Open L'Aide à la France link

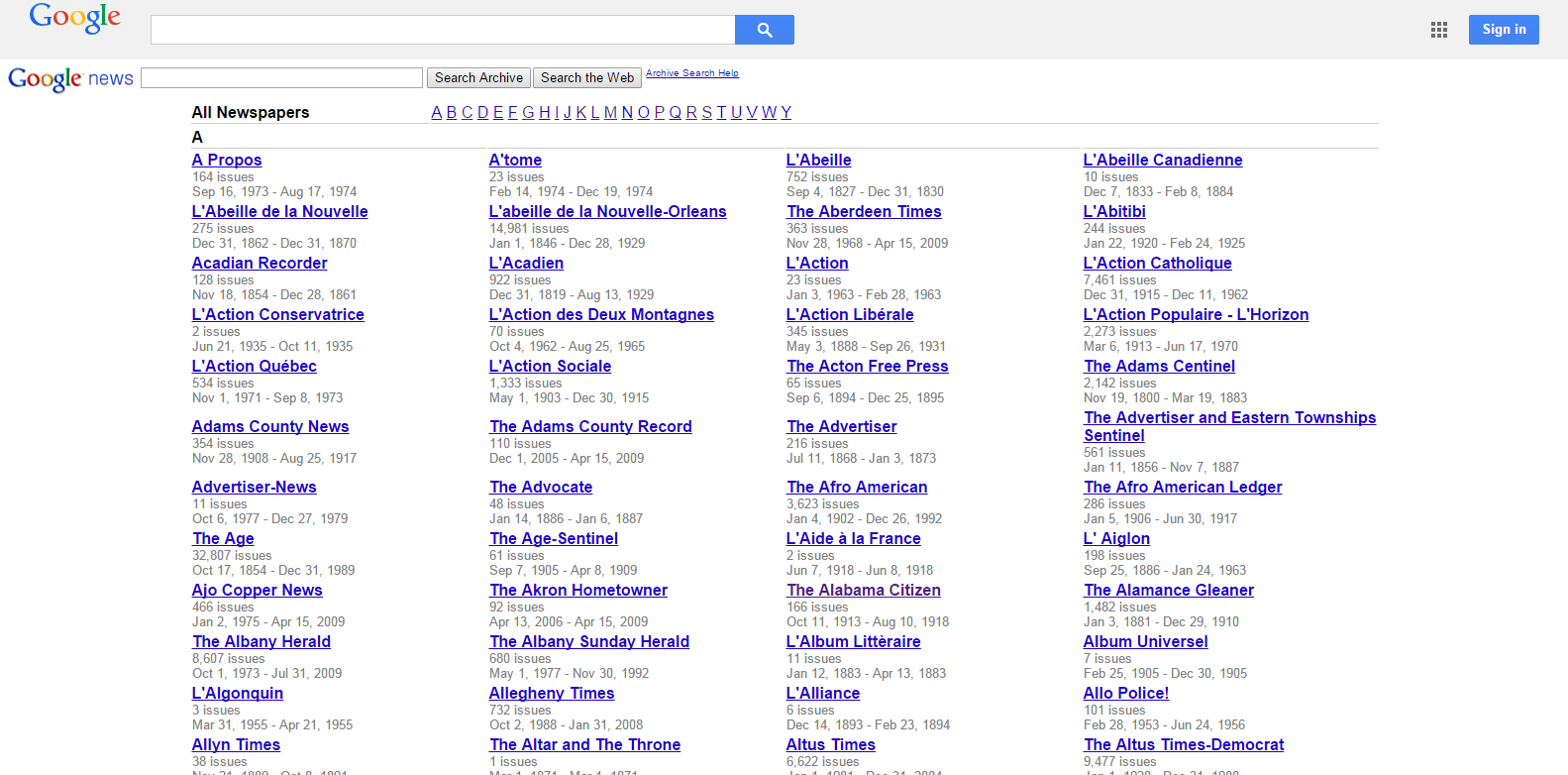click(x=854, y=538)
